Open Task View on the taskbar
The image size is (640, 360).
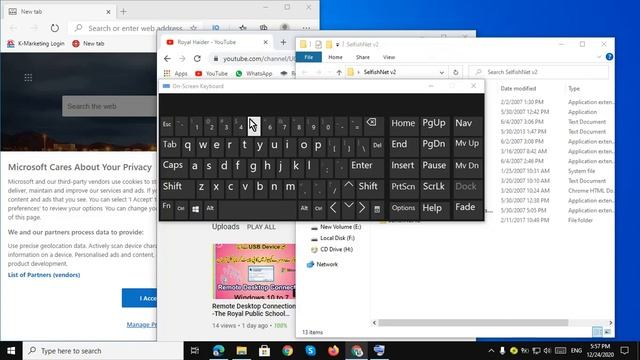pyautogui.click(x=195, y=351)
